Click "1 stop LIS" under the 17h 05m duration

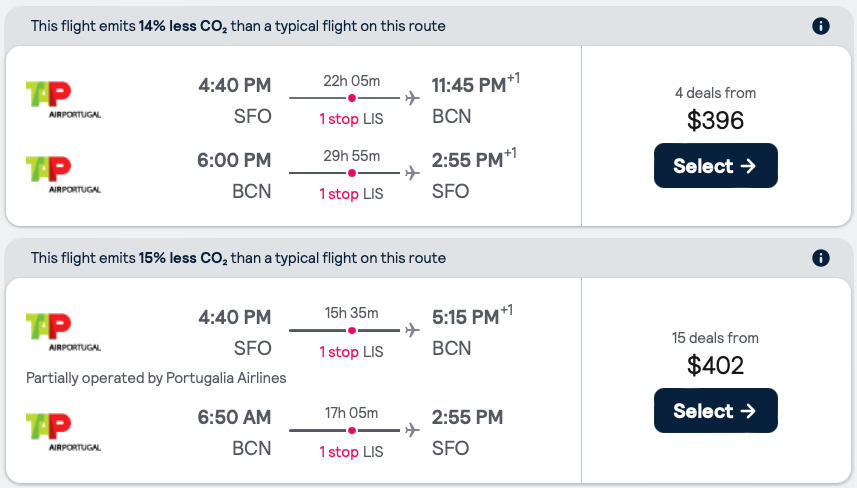coord(351,451)
